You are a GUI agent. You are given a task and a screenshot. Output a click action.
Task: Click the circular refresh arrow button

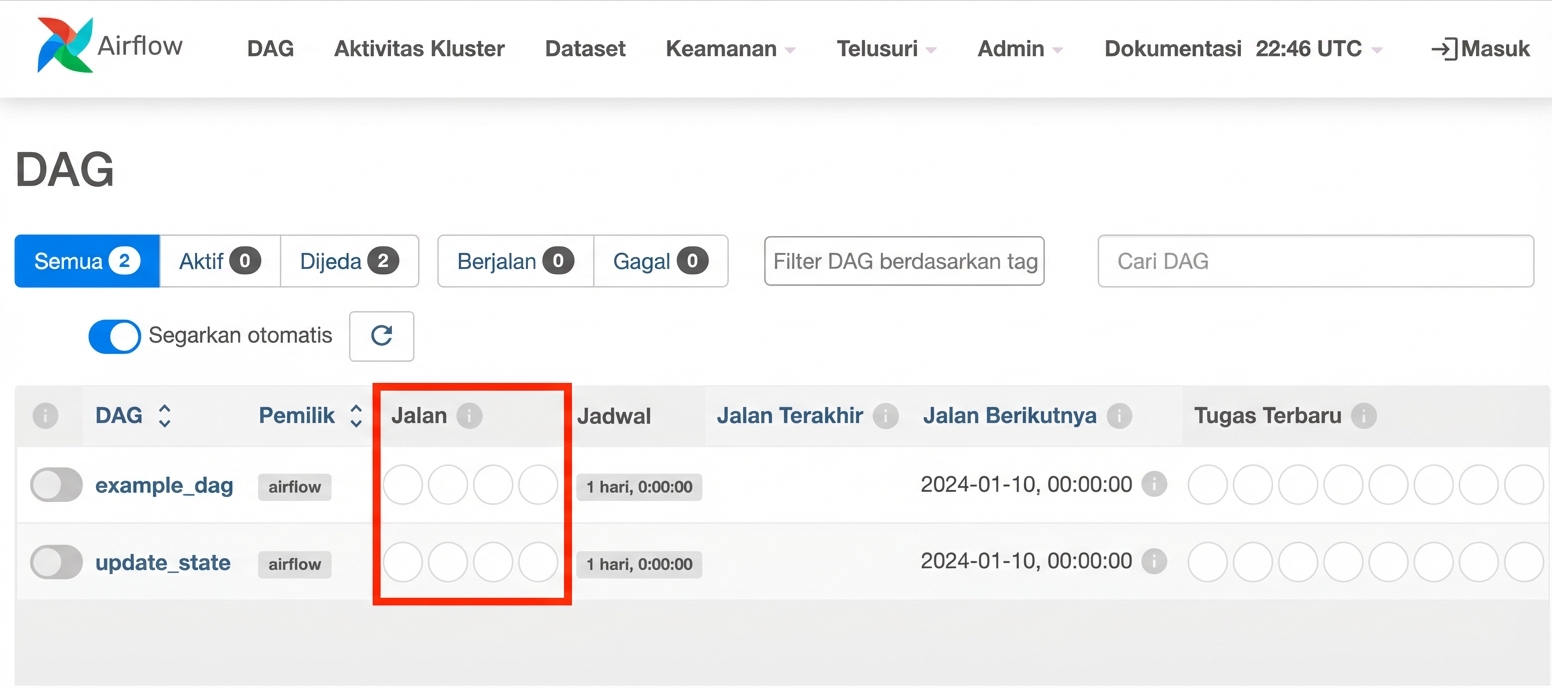click(x=381, y=336)
